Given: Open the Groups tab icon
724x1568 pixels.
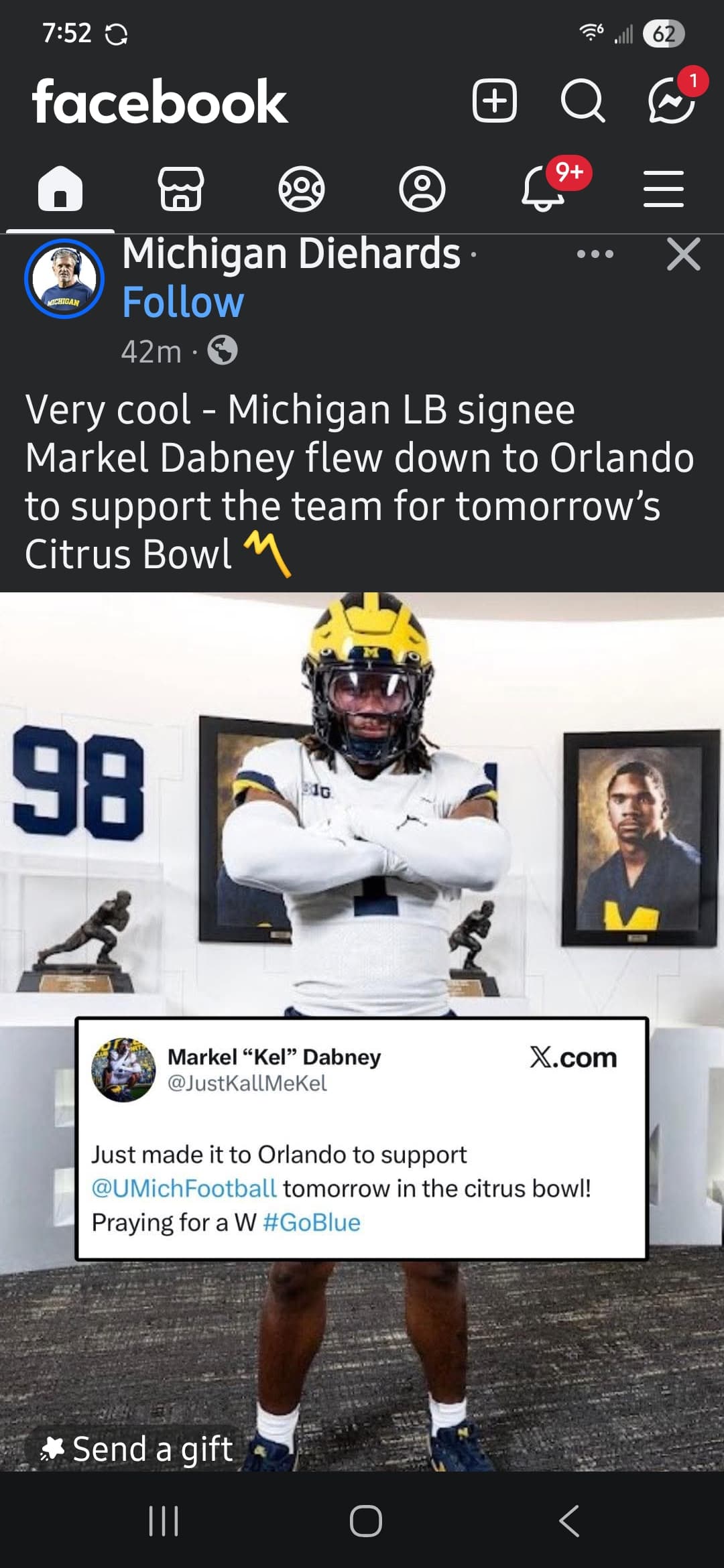Looking at the screenshot, I should 302,188.
